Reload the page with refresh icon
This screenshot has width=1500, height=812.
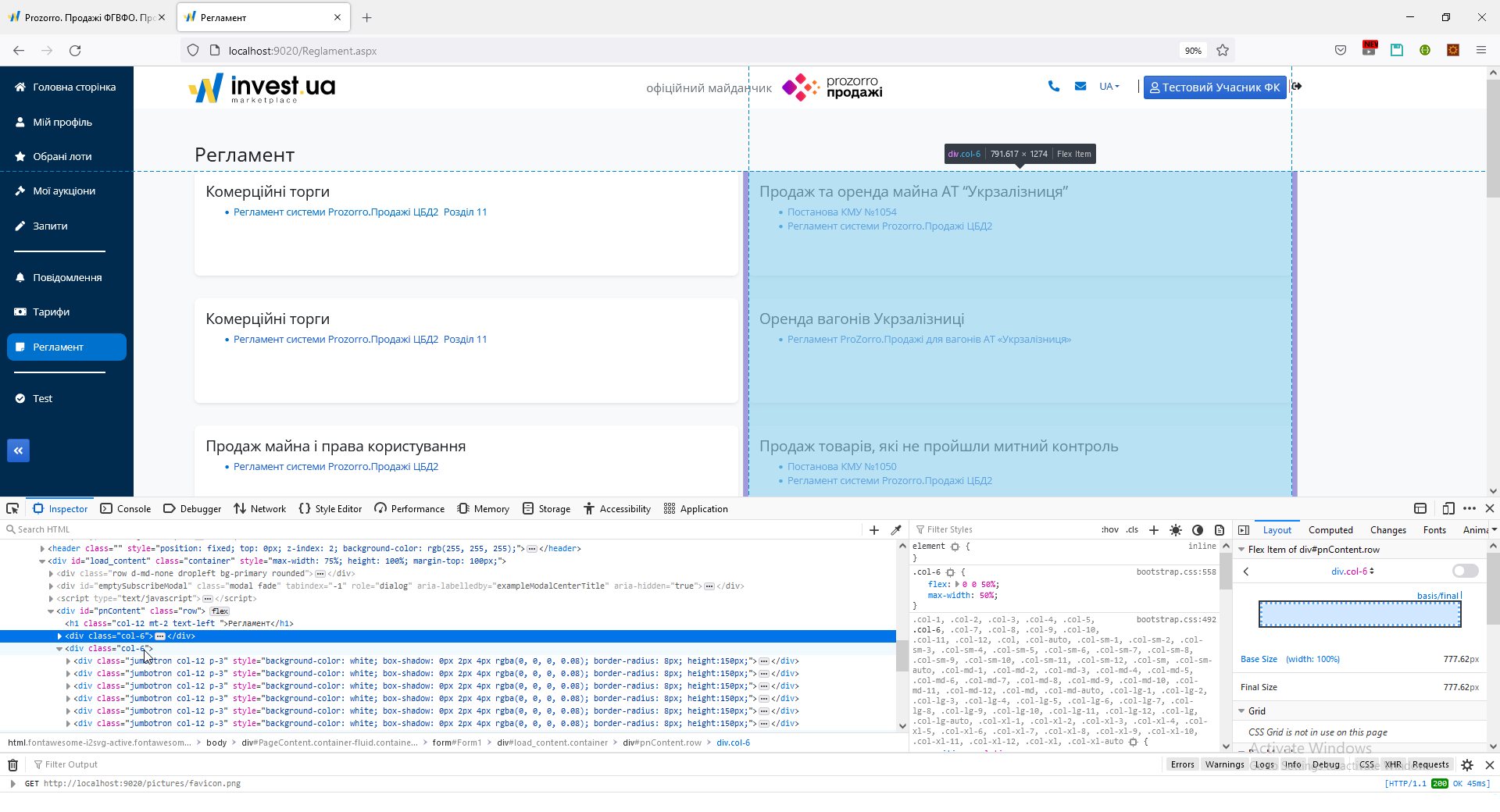[x=75, y=51]
